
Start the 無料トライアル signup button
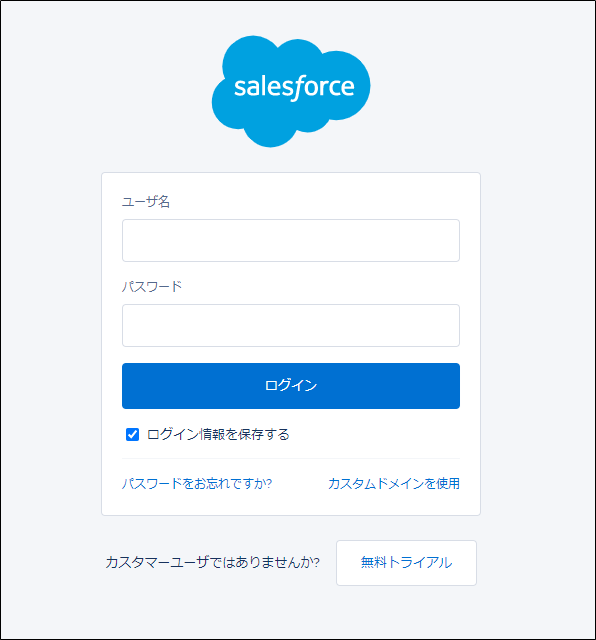click(406, 563)
